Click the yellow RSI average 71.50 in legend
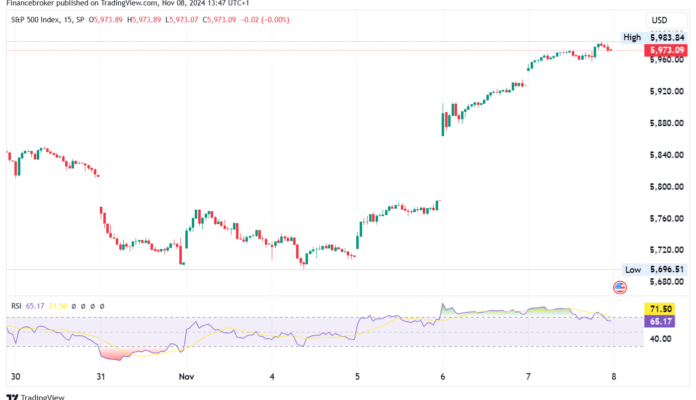Screen dimensions: 696x400 pyautogui.click(x=58, y=306)
